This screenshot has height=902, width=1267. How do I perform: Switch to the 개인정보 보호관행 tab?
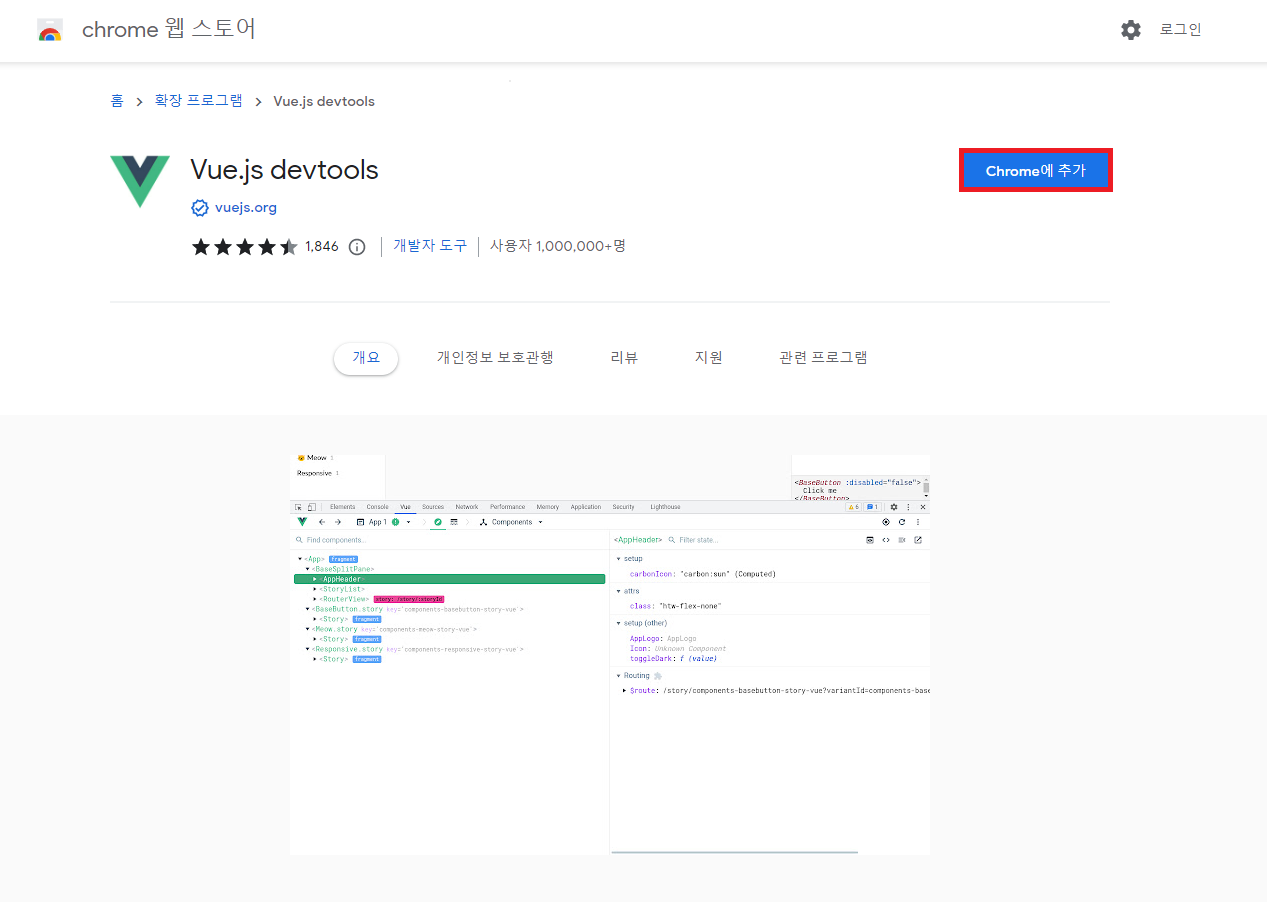(495, 357)
